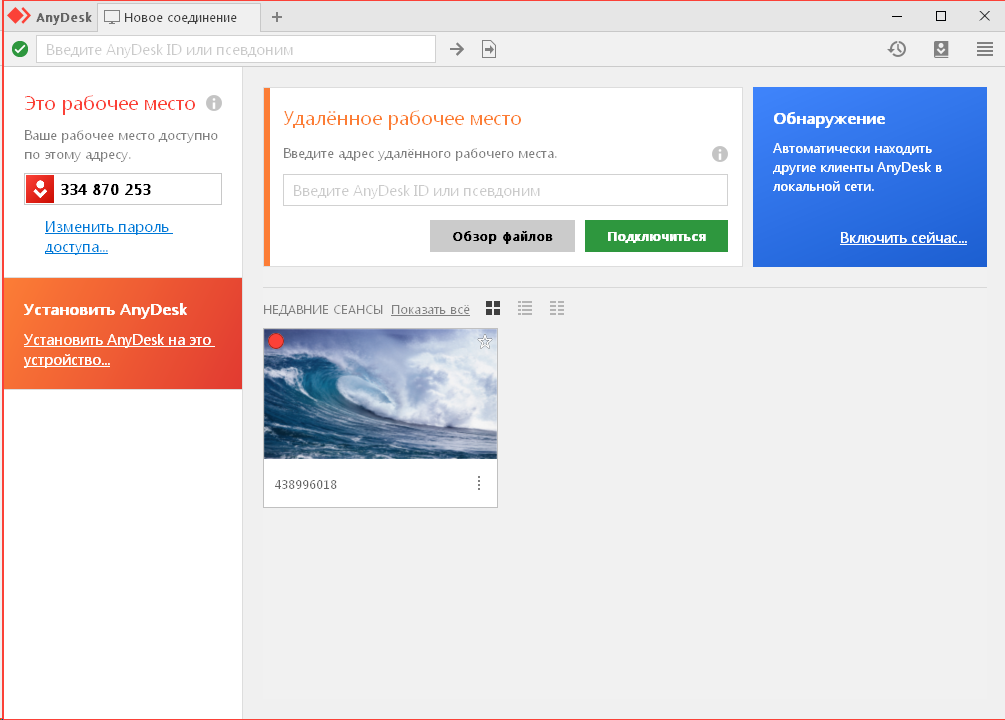Click the red icon beside ID 334 870 253
Image resolution: width=1005 pixels, height=720 pixels.
coord(40,189)
